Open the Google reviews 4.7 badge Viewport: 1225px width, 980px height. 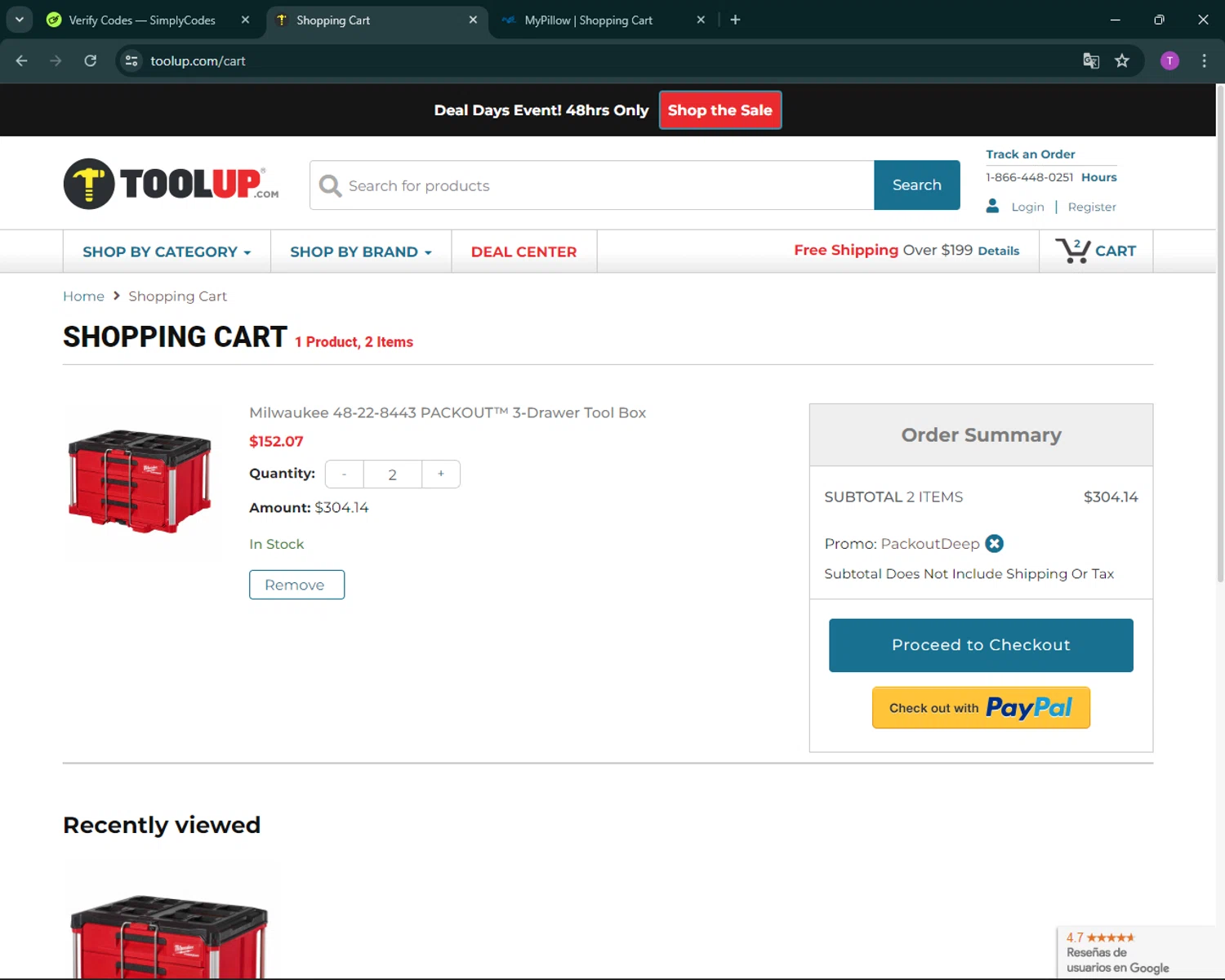[x=1136, y=952]
